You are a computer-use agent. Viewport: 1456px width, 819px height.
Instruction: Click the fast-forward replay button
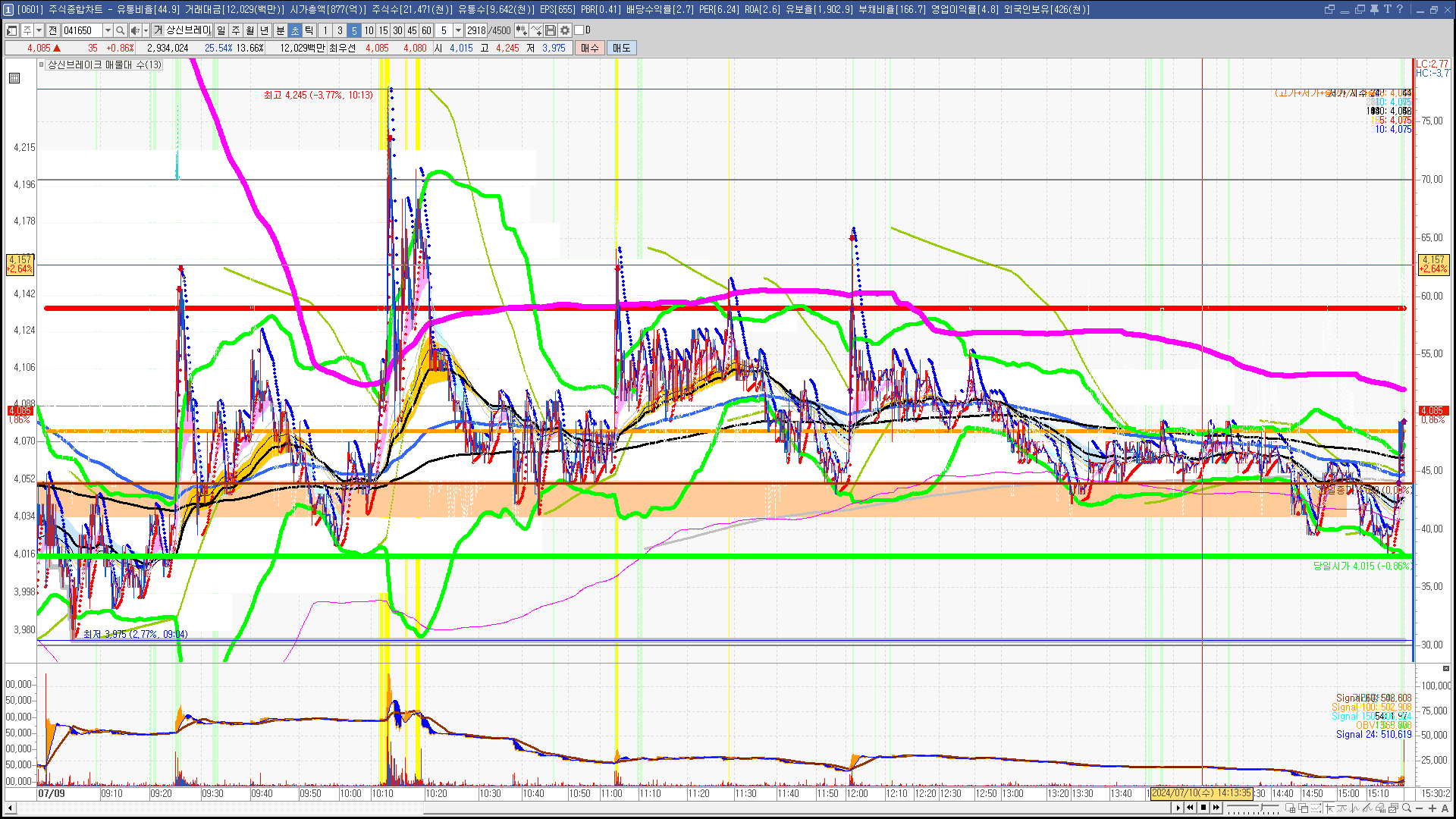coord(1216,808)
